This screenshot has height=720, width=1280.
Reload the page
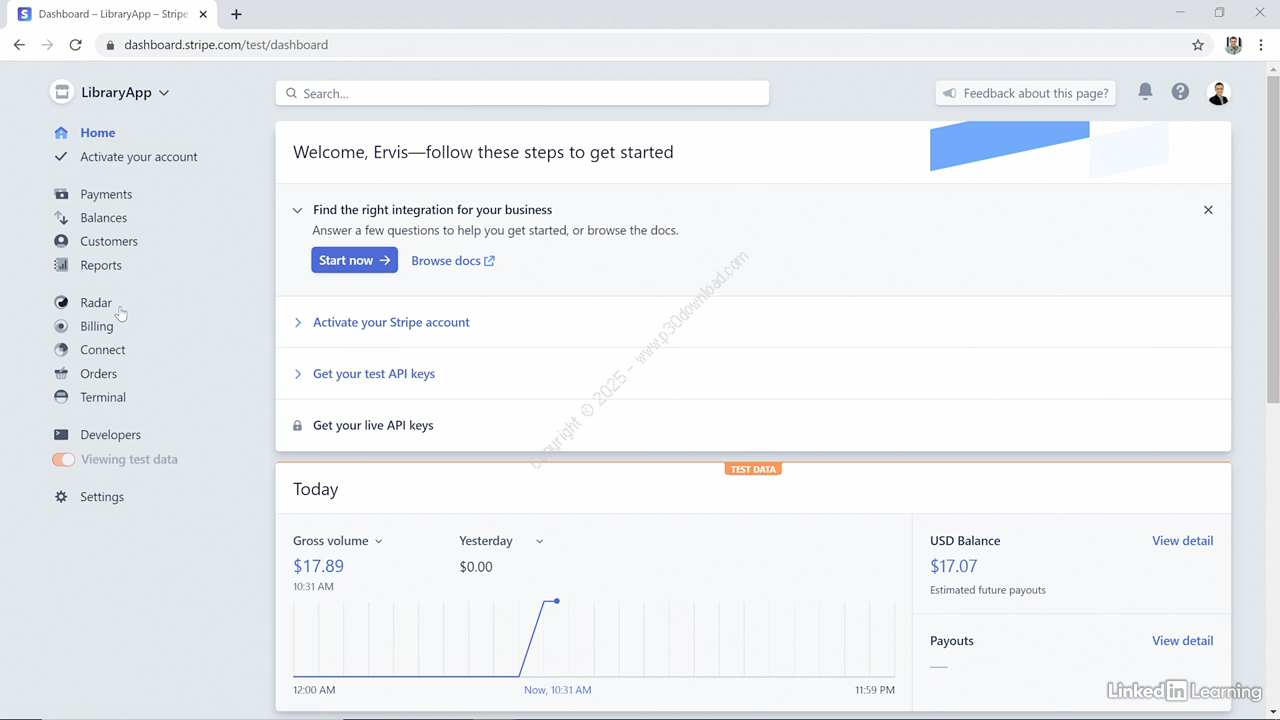tap(75, 45)
